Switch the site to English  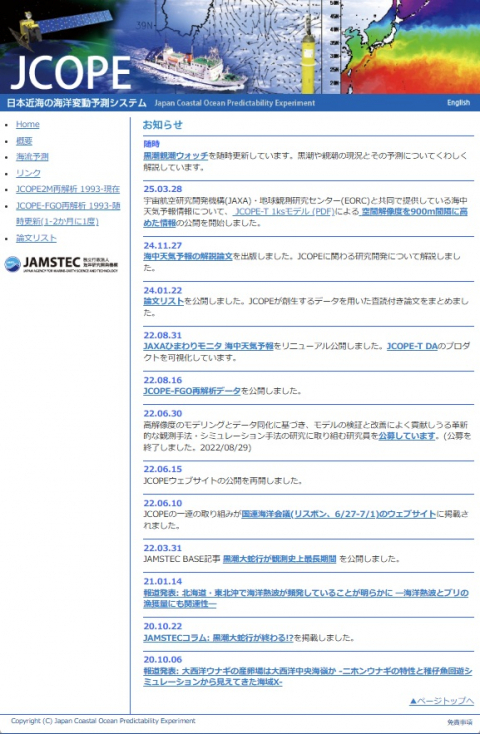[458, 103]
